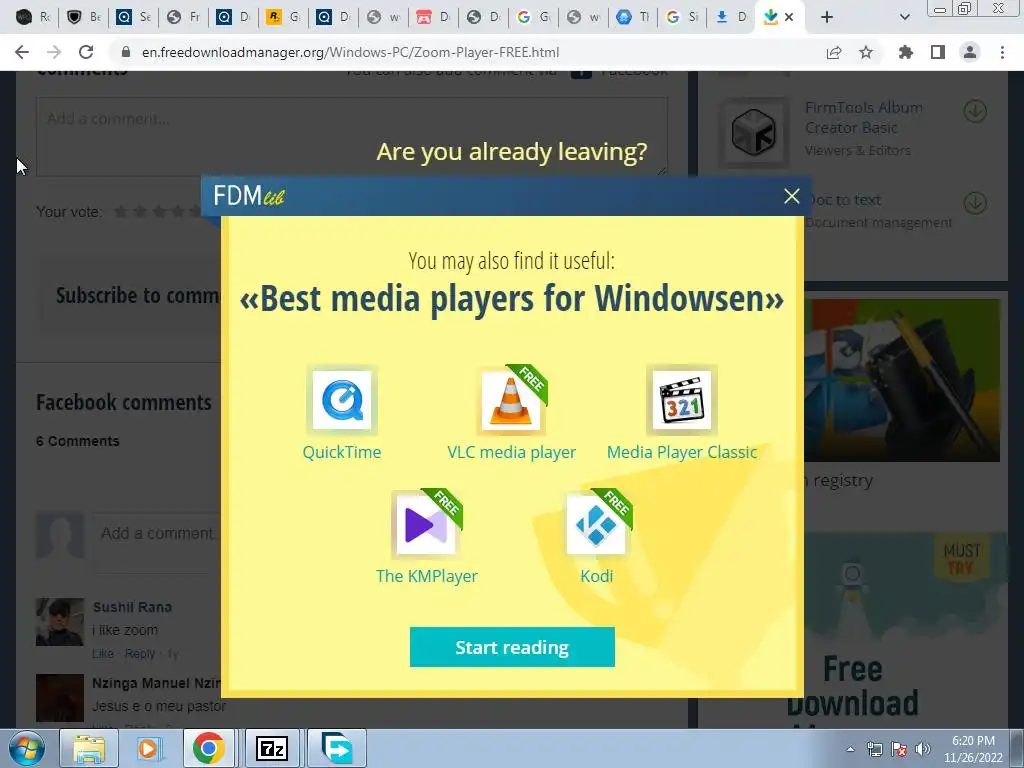Reload the current page
This screenshot has height=768, width=1024.
pyautogui.click(x=86, y=52)
